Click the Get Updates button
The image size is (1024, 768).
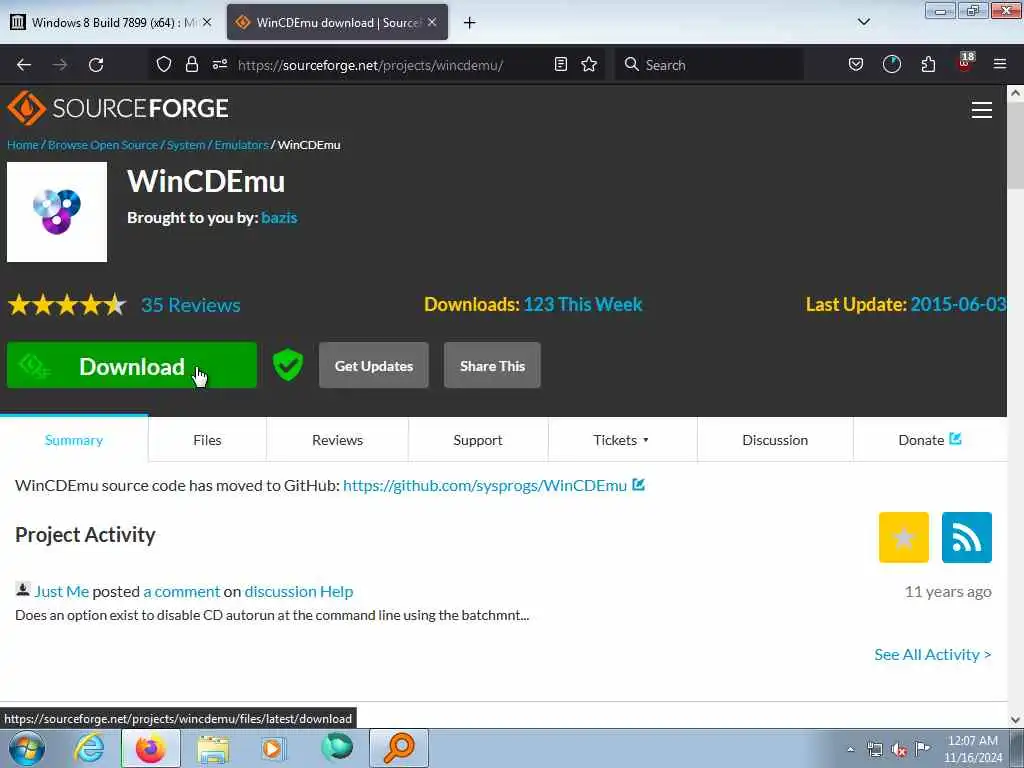coord(374,366)
